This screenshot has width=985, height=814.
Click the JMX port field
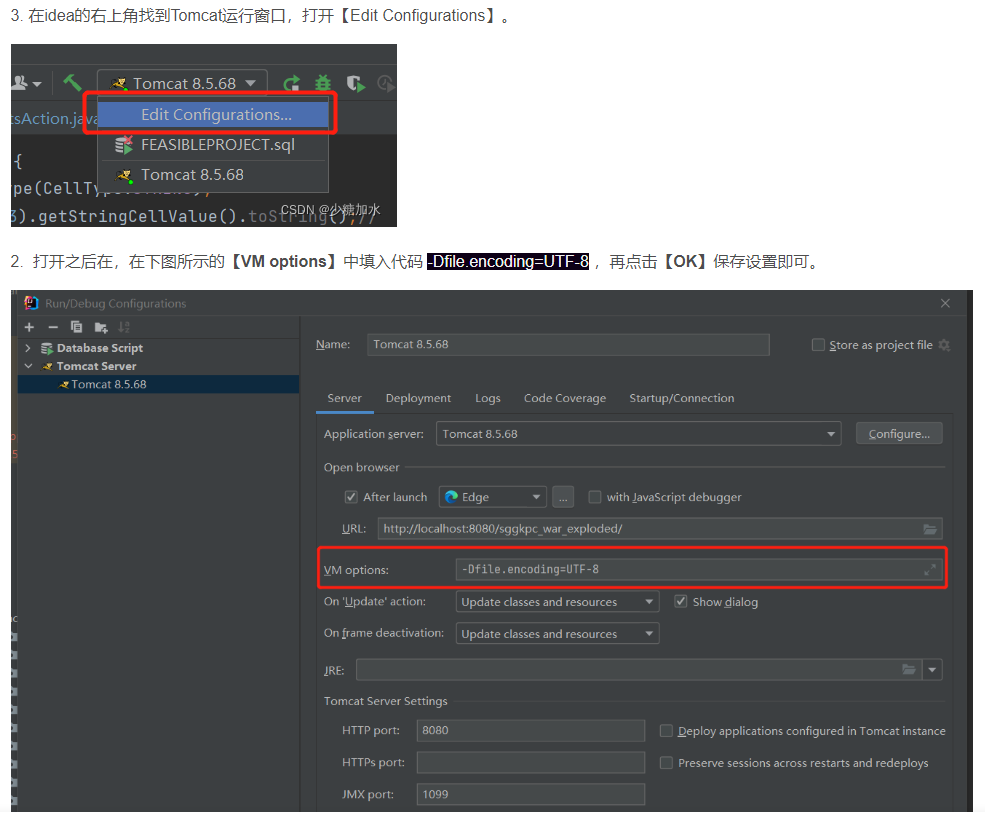pyautogui.click(x=531, y=794)
